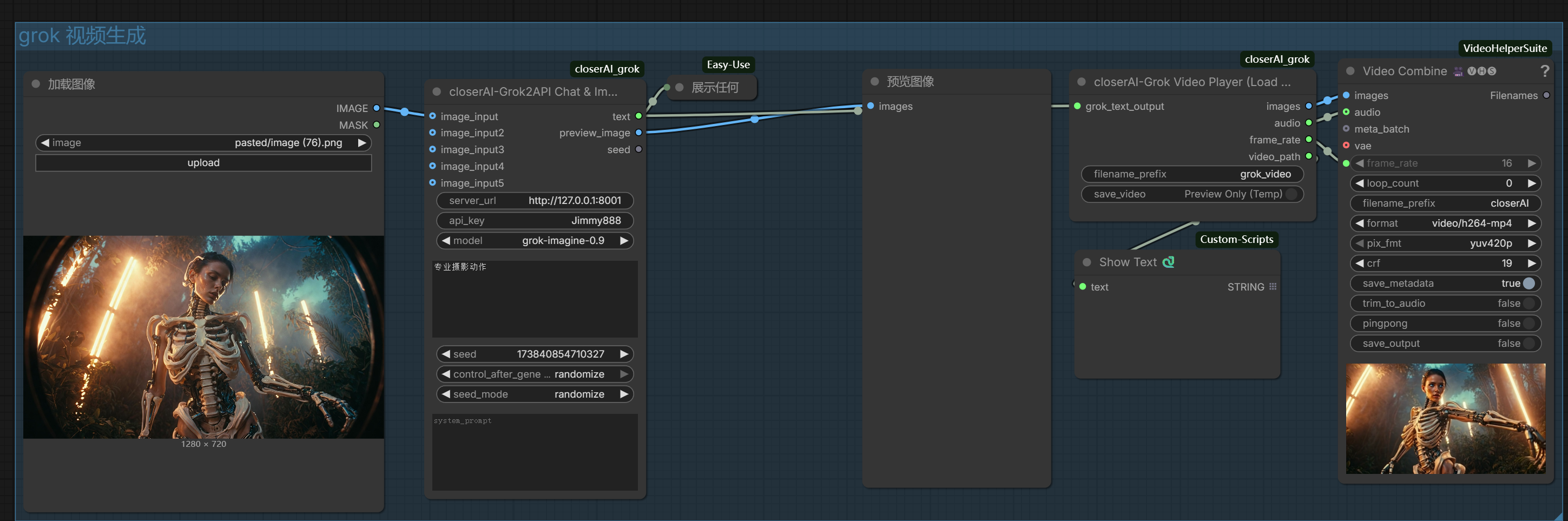Viewport: 1568px width, 521px height.
Task: Click the Video Combine help question mark
Action: pyautogui.click(x=1544, y=71)
